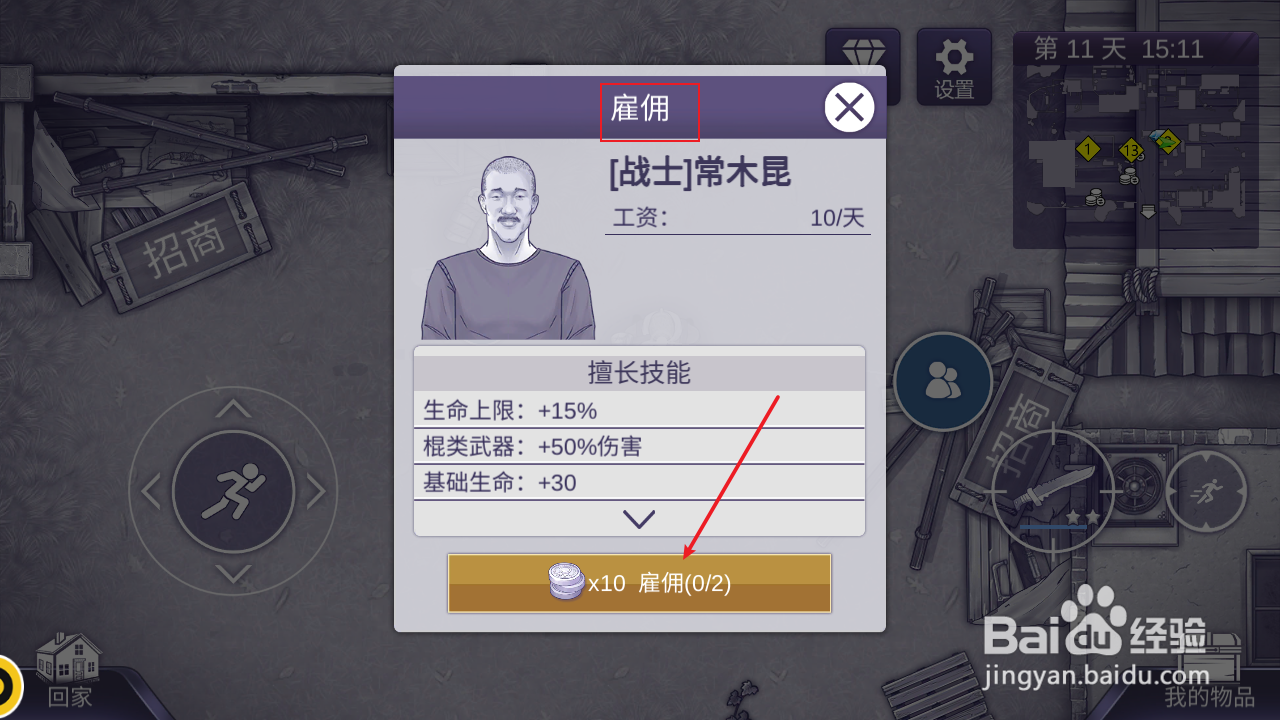Click the hire (0/2) gold button
The height and width of the screenshot is (720, 1280).
click(639, 583)
